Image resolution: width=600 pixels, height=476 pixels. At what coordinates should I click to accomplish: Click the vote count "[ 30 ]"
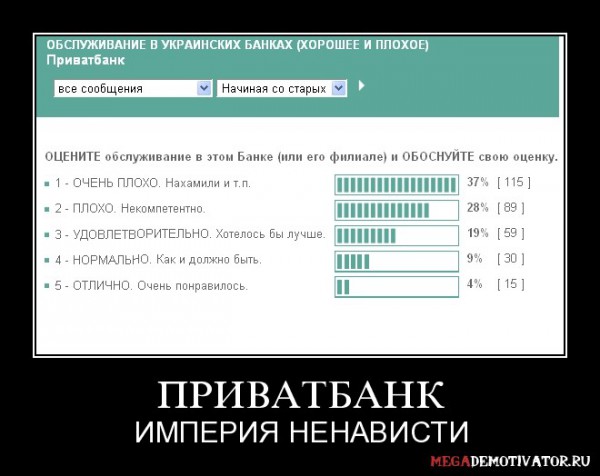(x=511, y=259)
